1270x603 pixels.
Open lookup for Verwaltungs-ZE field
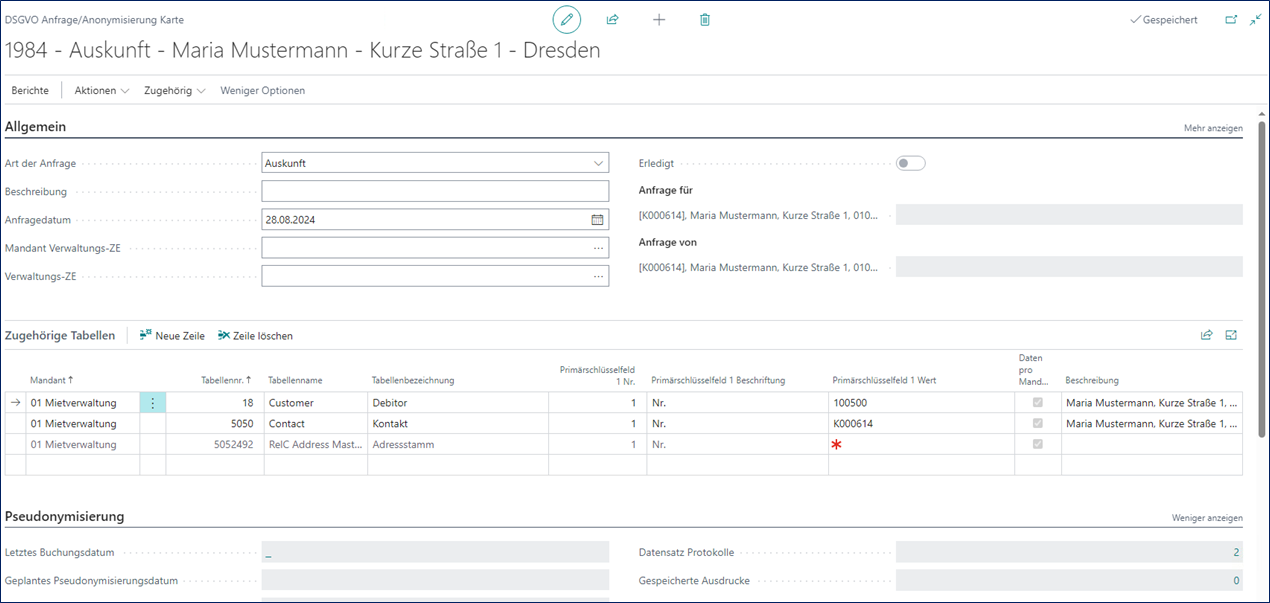598,276
